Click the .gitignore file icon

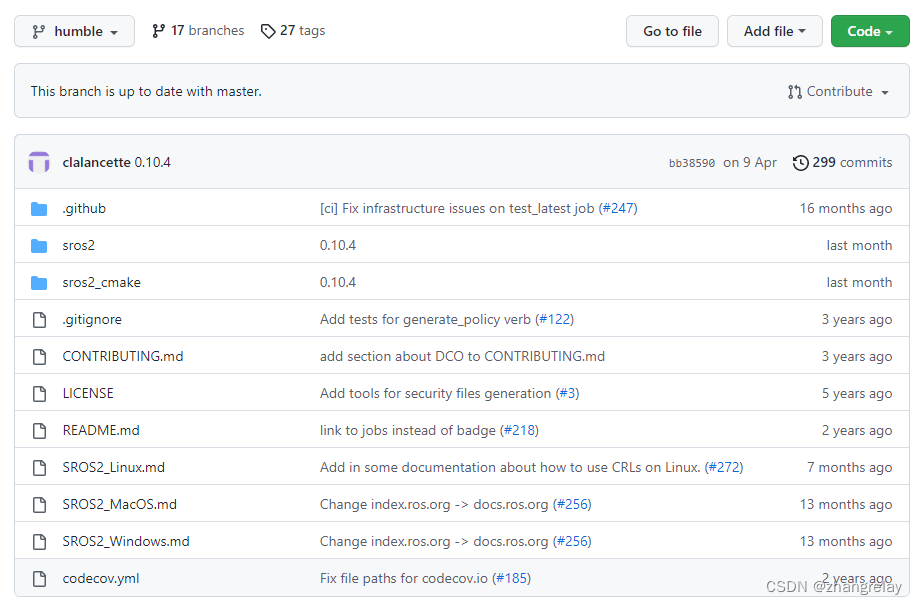[39, 320]
